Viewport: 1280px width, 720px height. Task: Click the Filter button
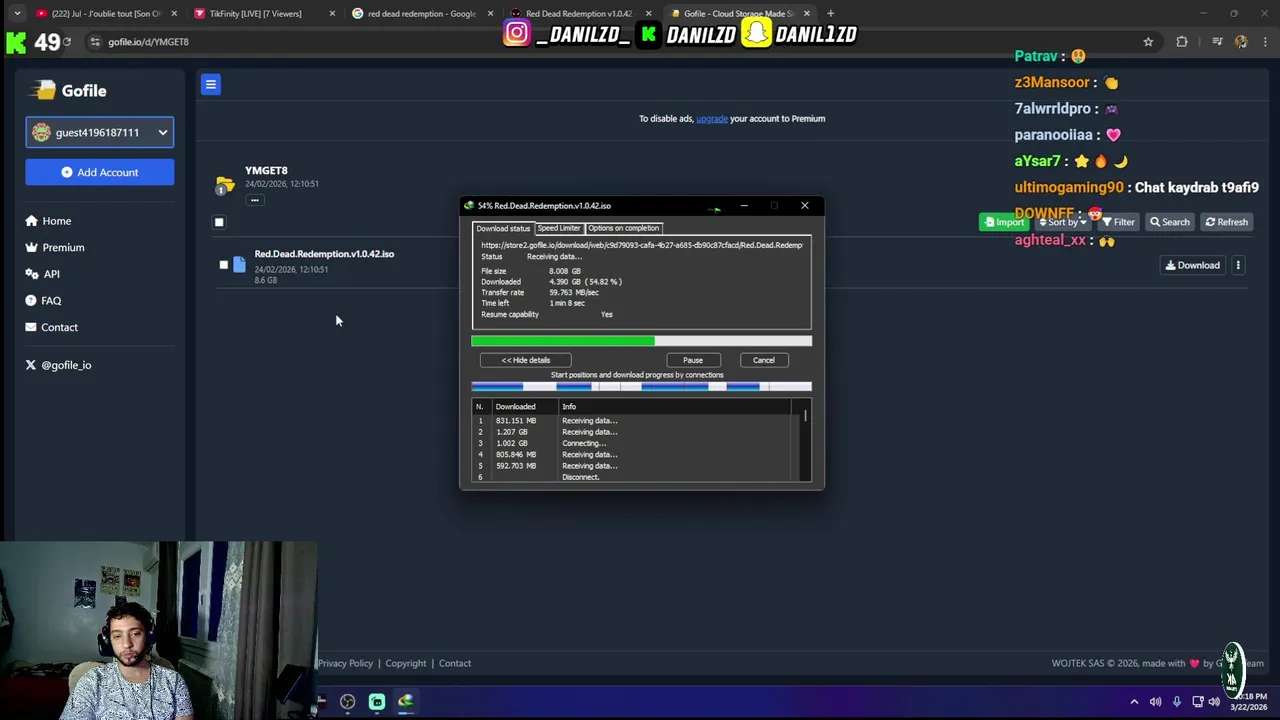pos(1118,222)
